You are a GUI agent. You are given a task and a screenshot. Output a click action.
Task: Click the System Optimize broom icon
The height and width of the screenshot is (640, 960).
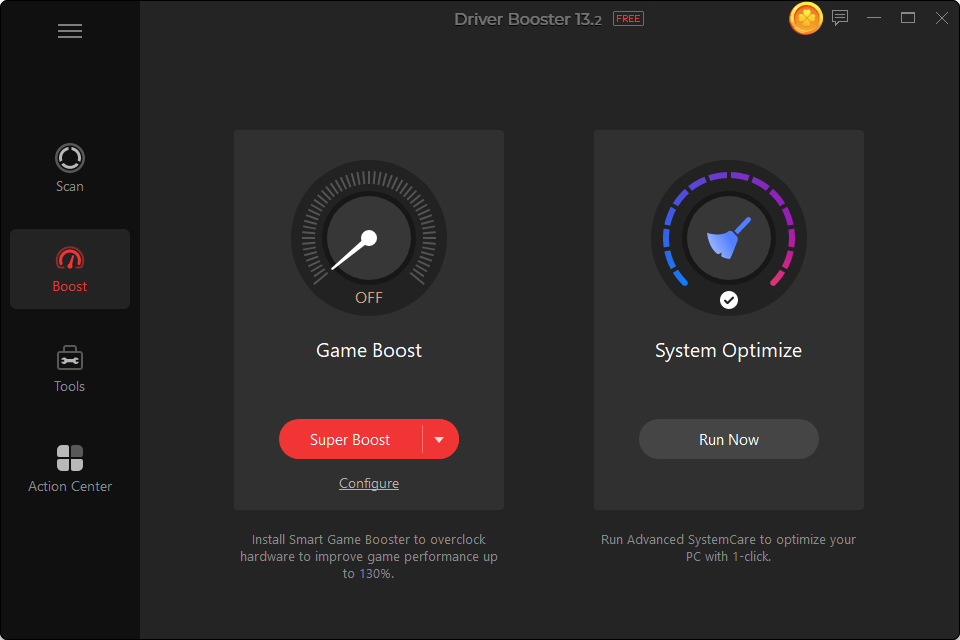[x=728, y=241]
